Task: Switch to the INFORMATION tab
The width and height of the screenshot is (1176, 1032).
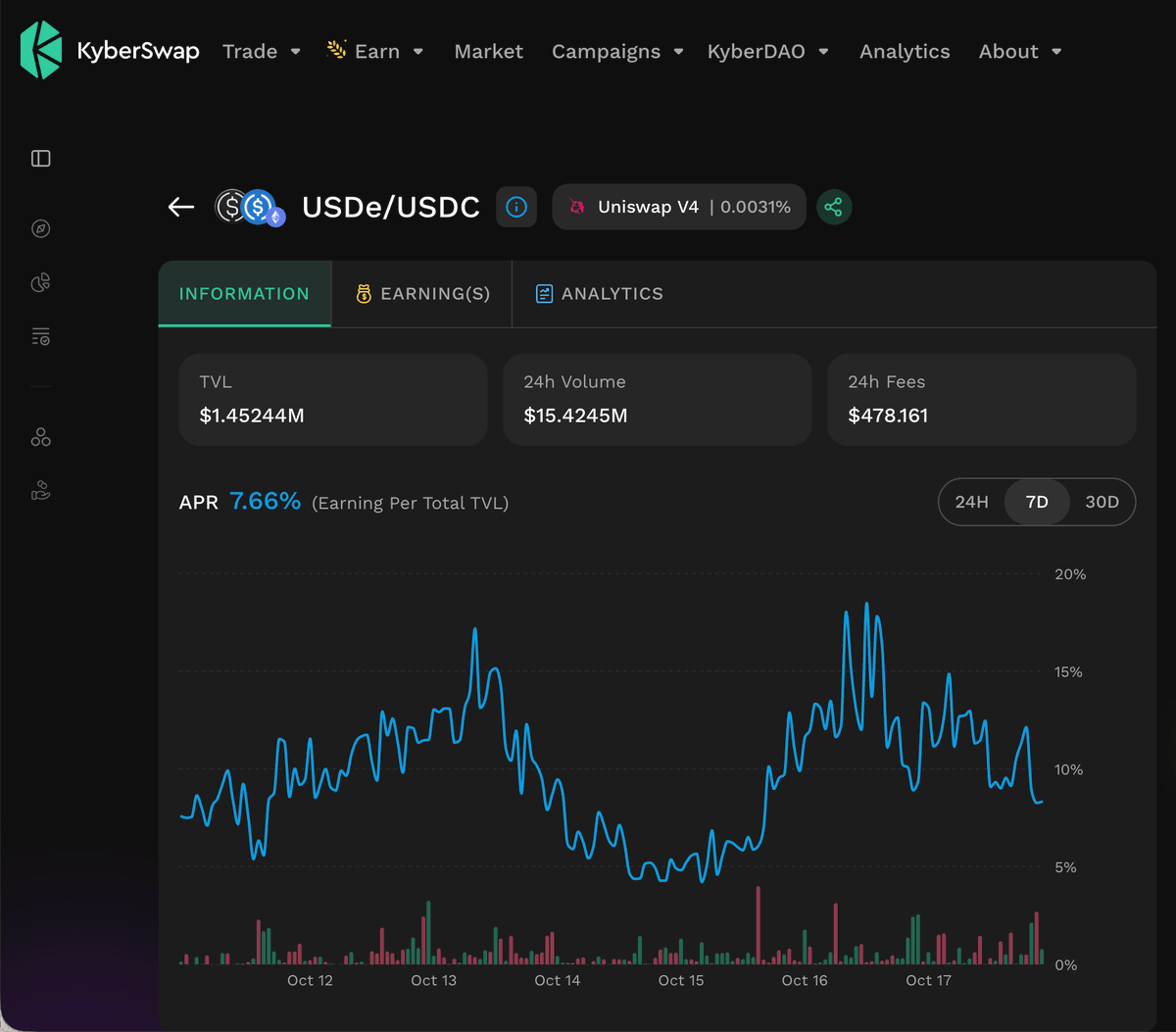Action: click(244, 294)
